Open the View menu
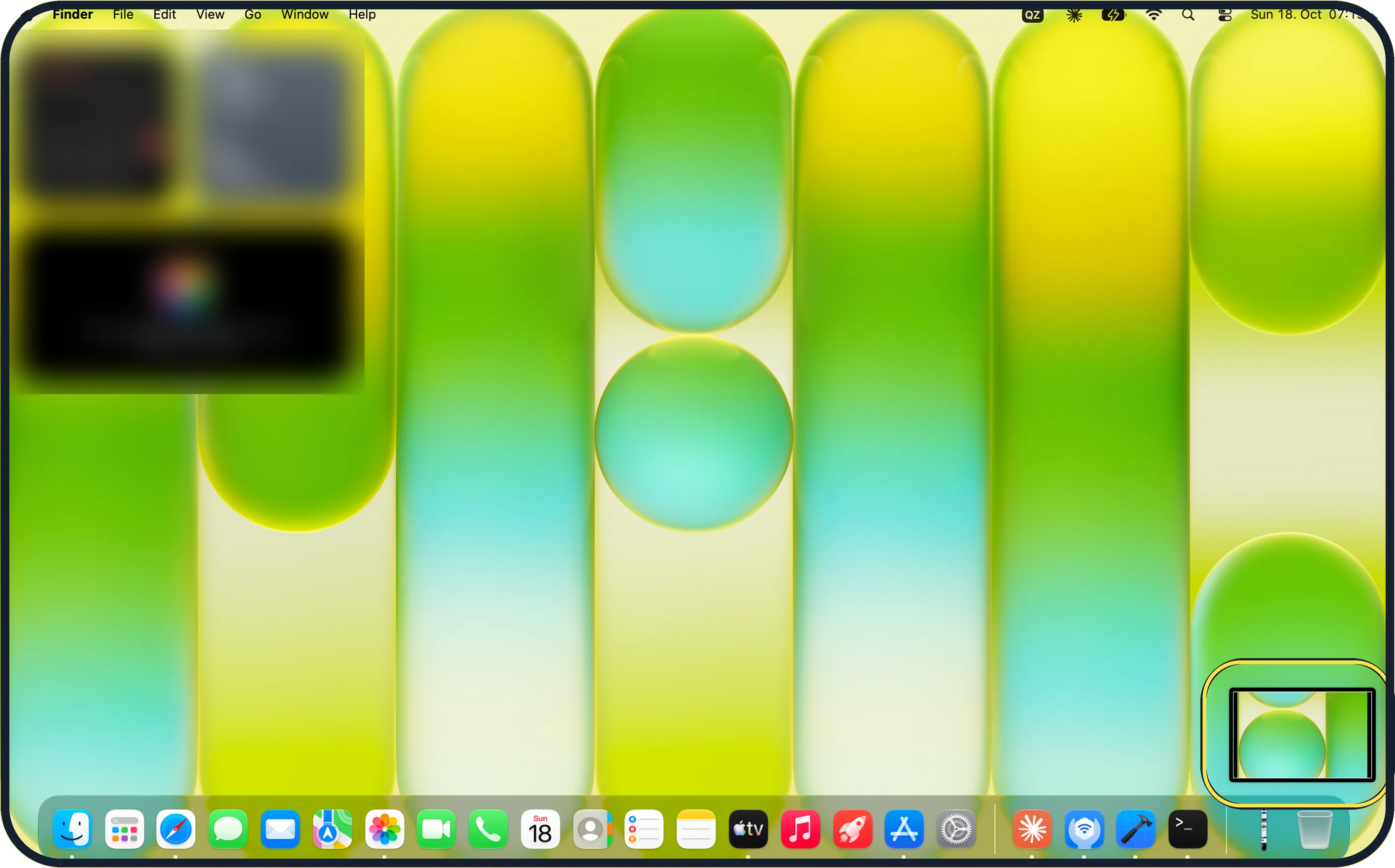Viewport: 1395px width, 868px height. 210,14
